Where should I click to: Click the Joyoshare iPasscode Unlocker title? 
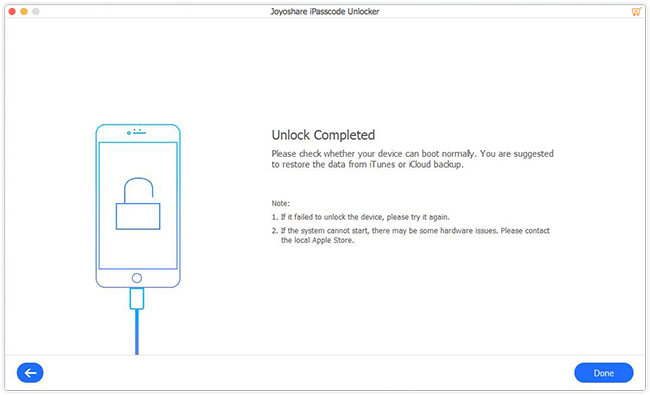click(x=325, y=12)
